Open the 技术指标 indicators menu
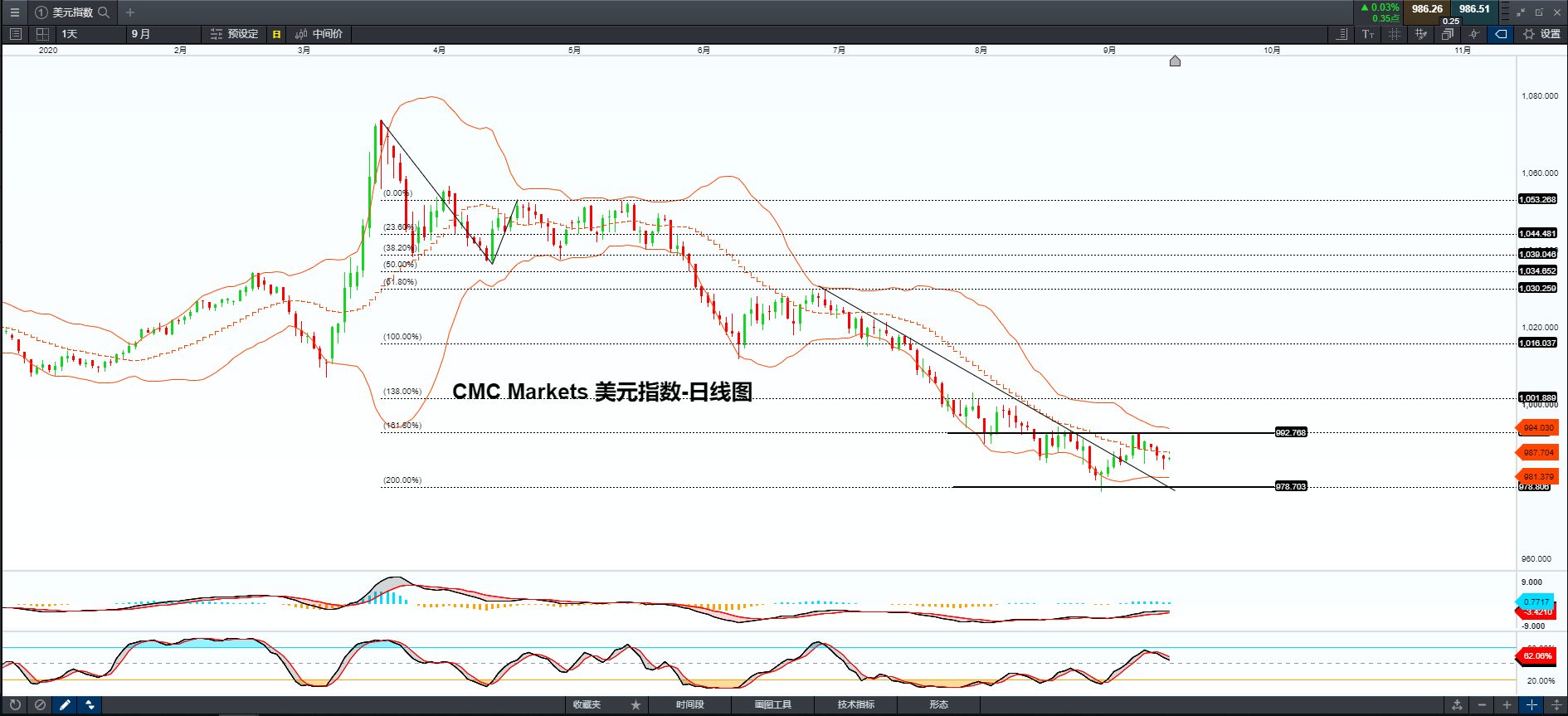 click(x=855, y=705)
